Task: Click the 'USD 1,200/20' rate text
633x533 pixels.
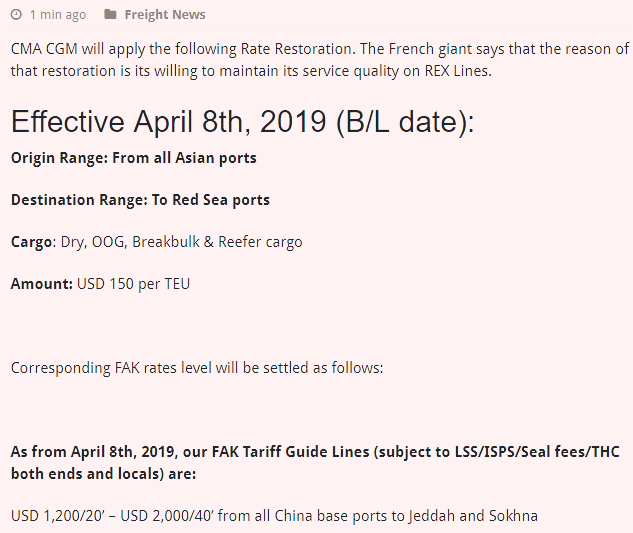Action: 58,516
